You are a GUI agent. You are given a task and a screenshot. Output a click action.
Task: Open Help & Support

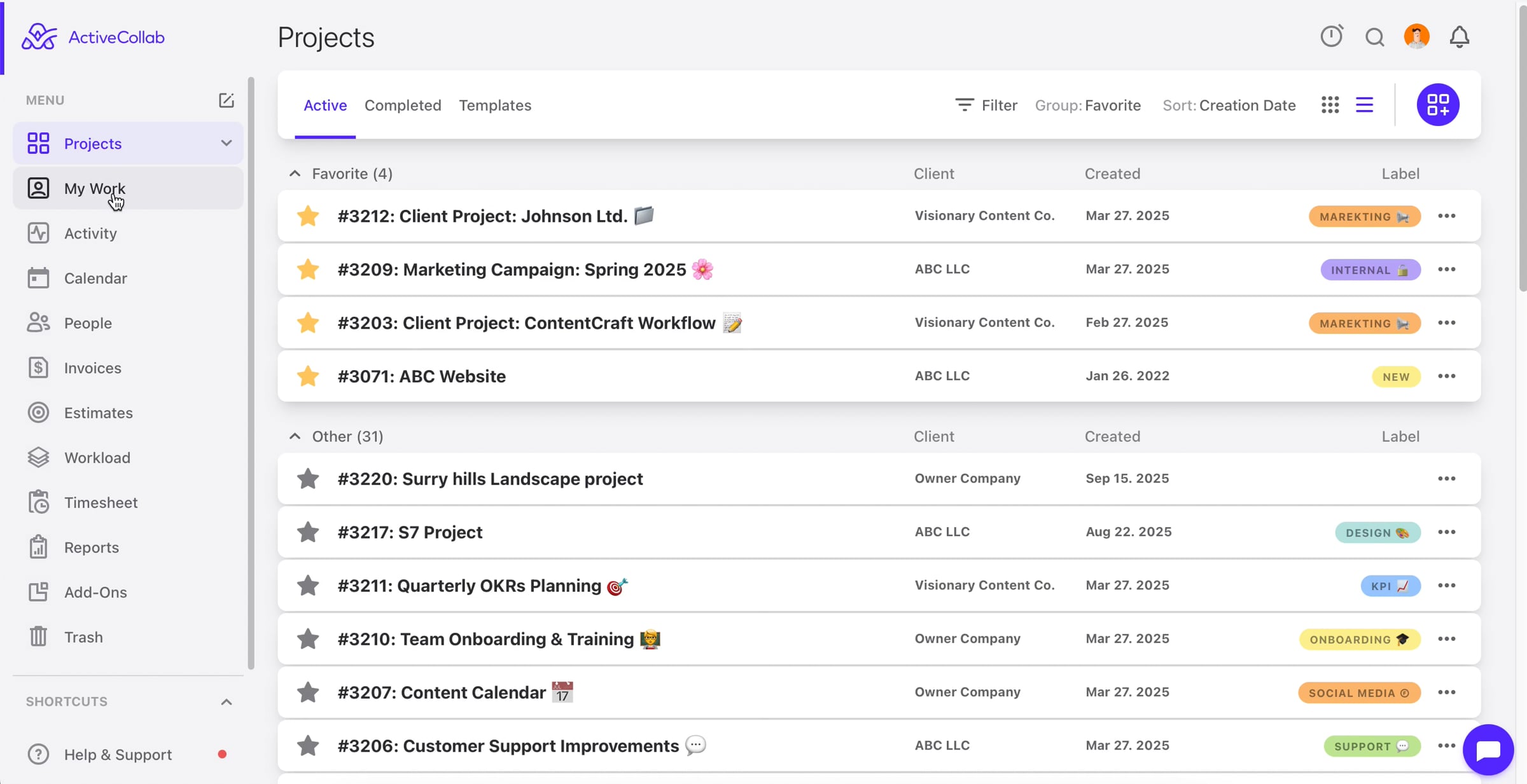click(128, 755)
